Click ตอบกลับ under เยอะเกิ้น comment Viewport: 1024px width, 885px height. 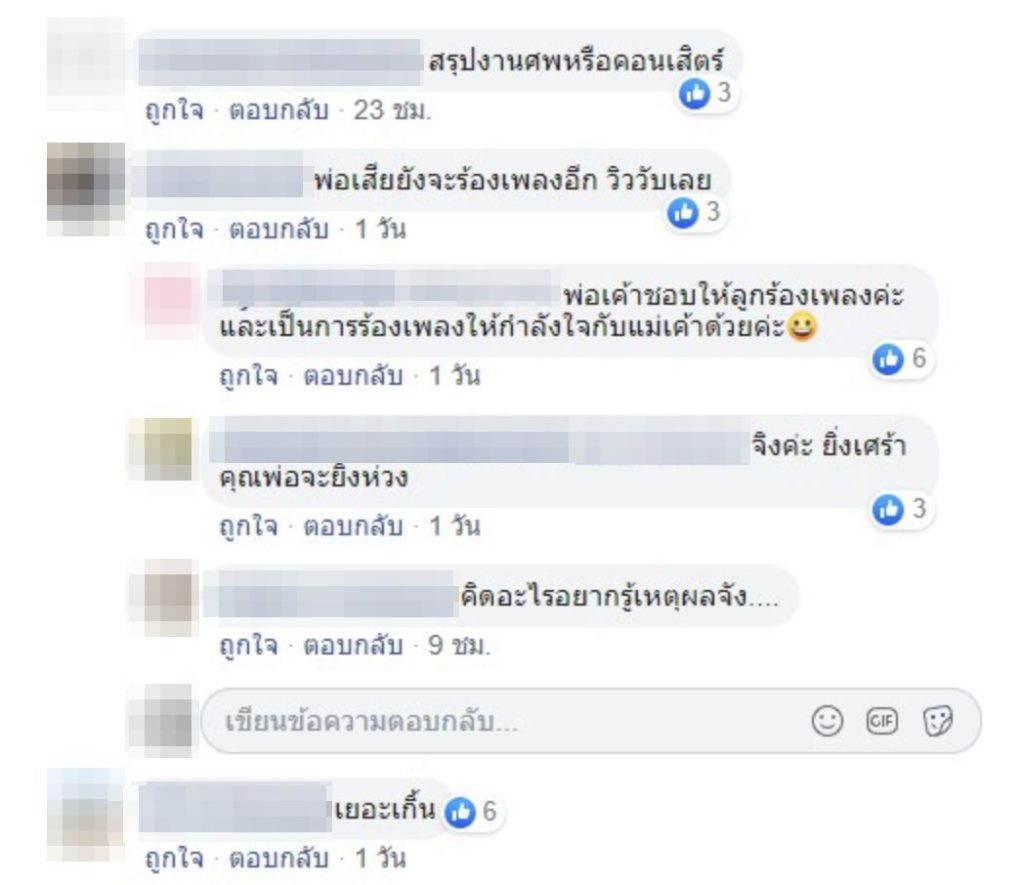[278, 858]
